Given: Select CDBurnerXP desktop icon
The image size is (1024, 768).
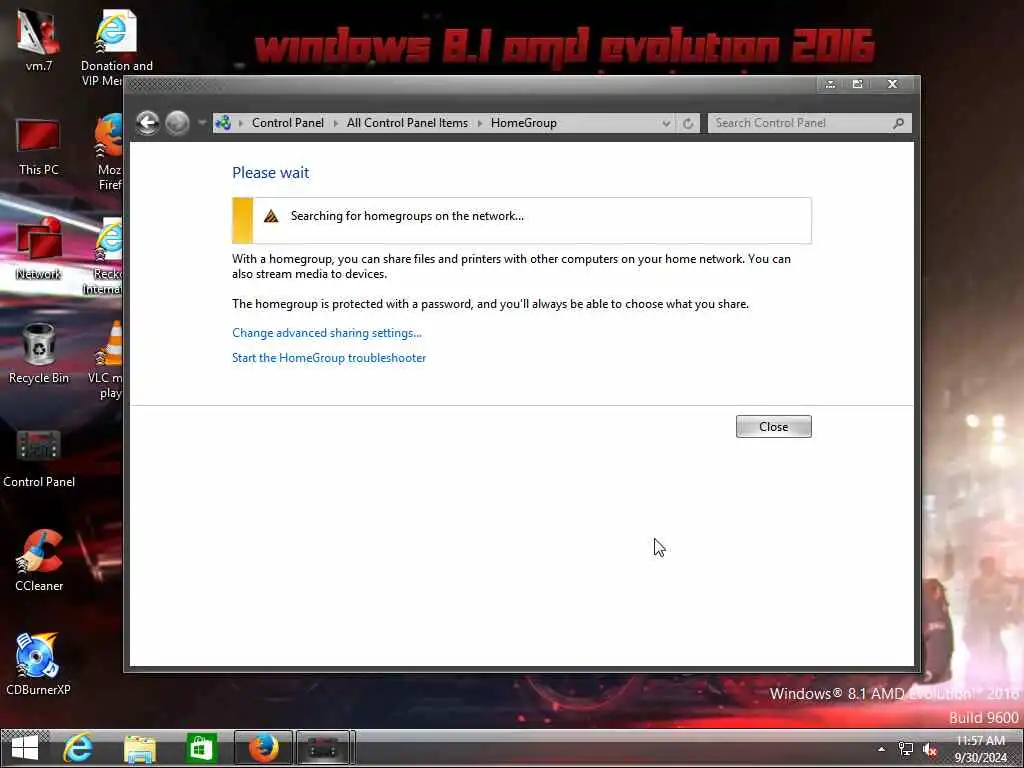Looking at the screenshot, I should pos(39,664).
